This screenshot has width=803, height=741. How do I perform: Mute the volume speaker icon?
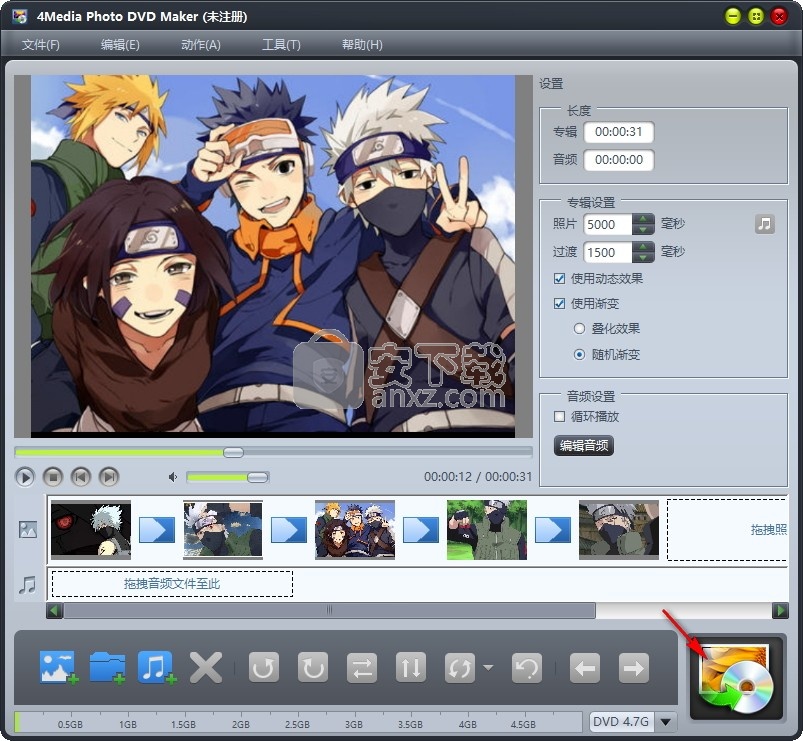click(x=173, y=477)
